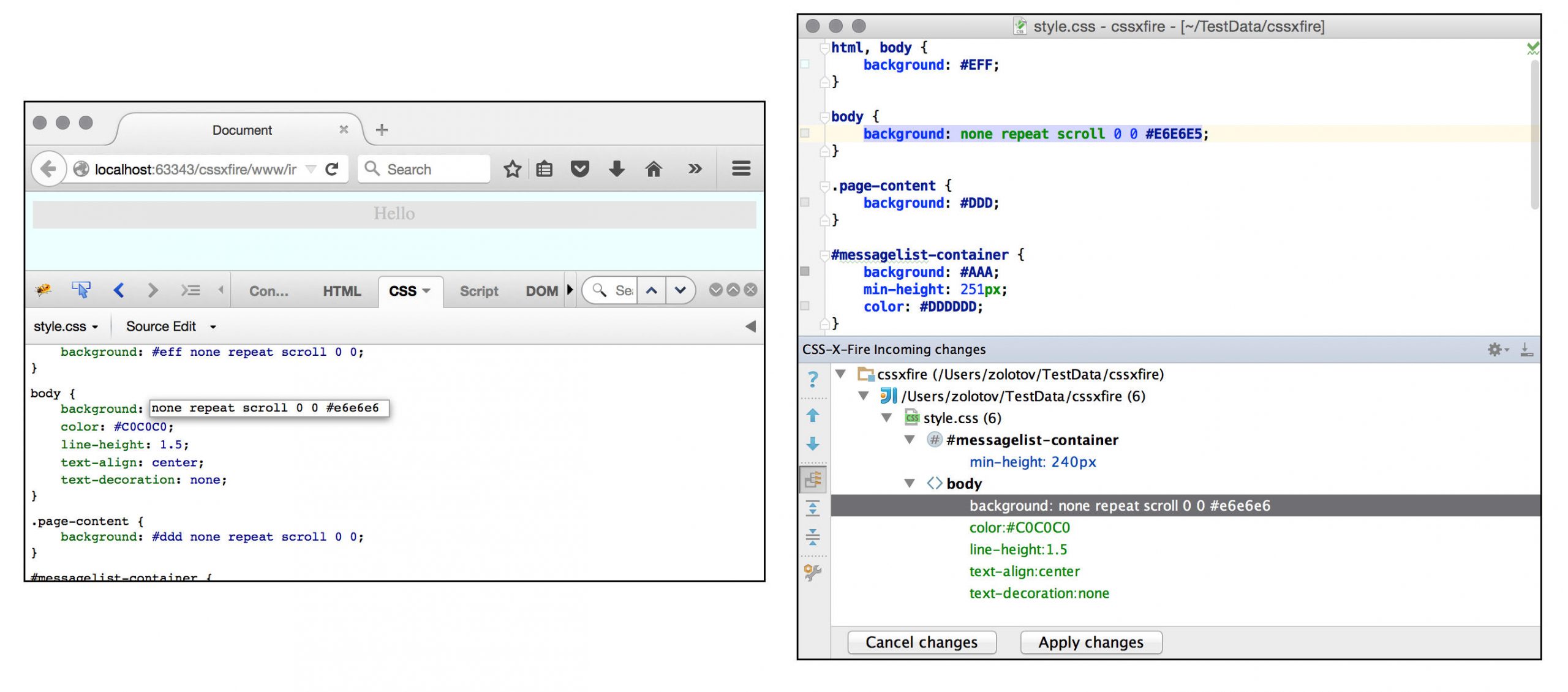This screenshot has height=692, width=1568.
Task: Show more Firefox toolbar items
Action: (x=695, y=169)
